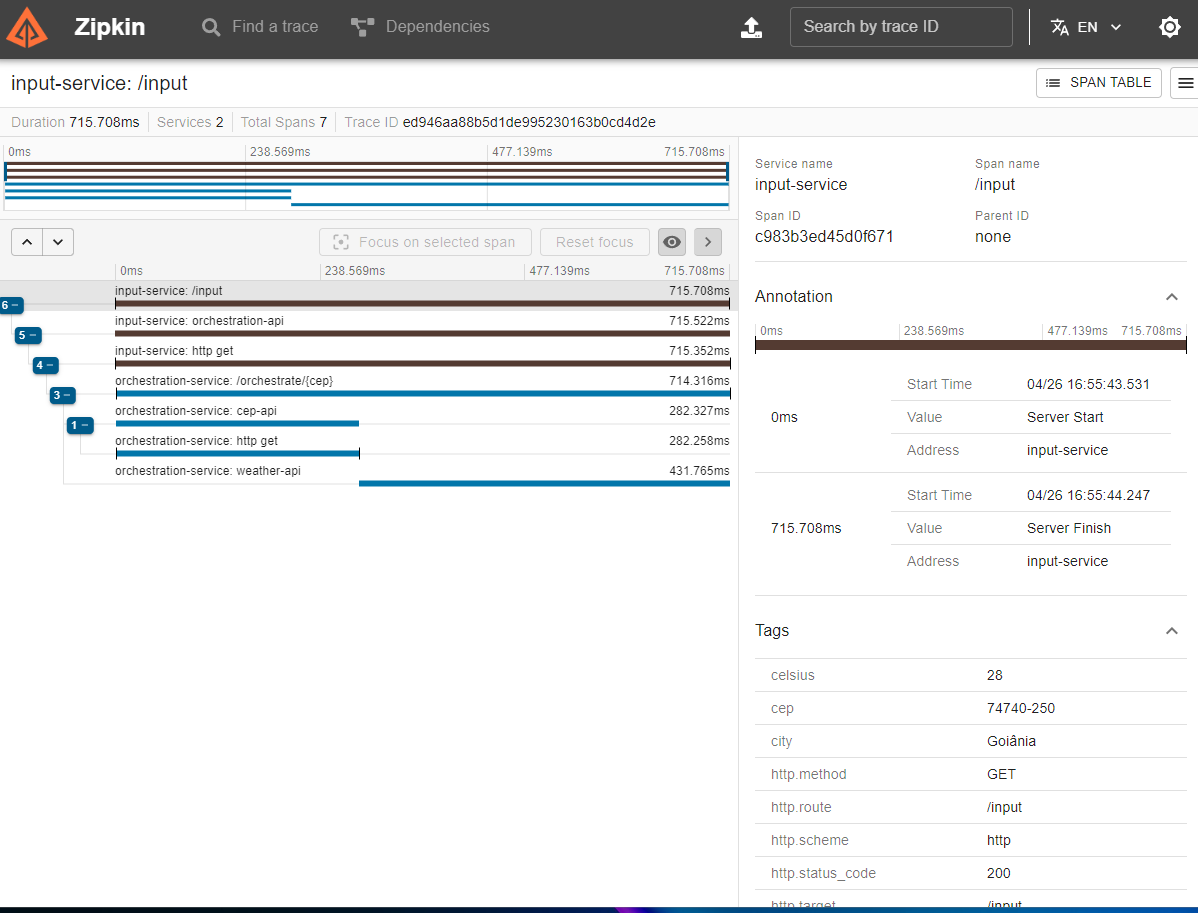
Task: Click the Total Spans 7 label
Action: point(283,122)
